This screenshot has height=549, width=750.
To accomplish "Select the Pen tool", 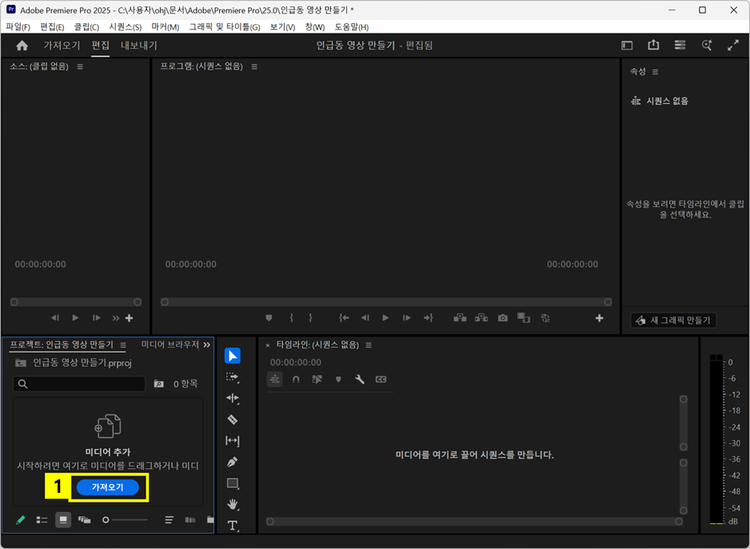I will tap(232, 462).
